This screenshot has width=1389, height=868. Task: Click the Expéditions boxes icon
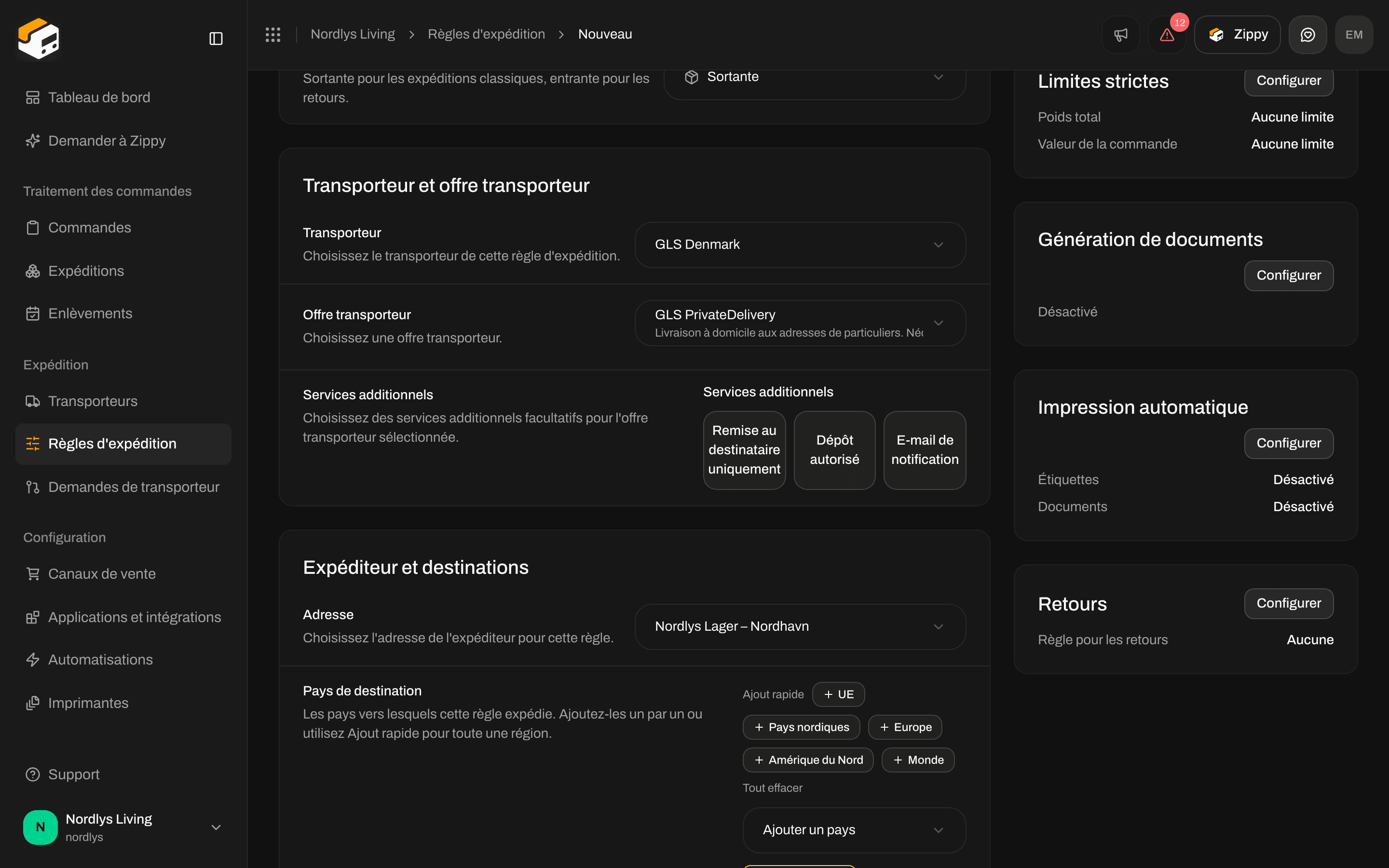33,271
